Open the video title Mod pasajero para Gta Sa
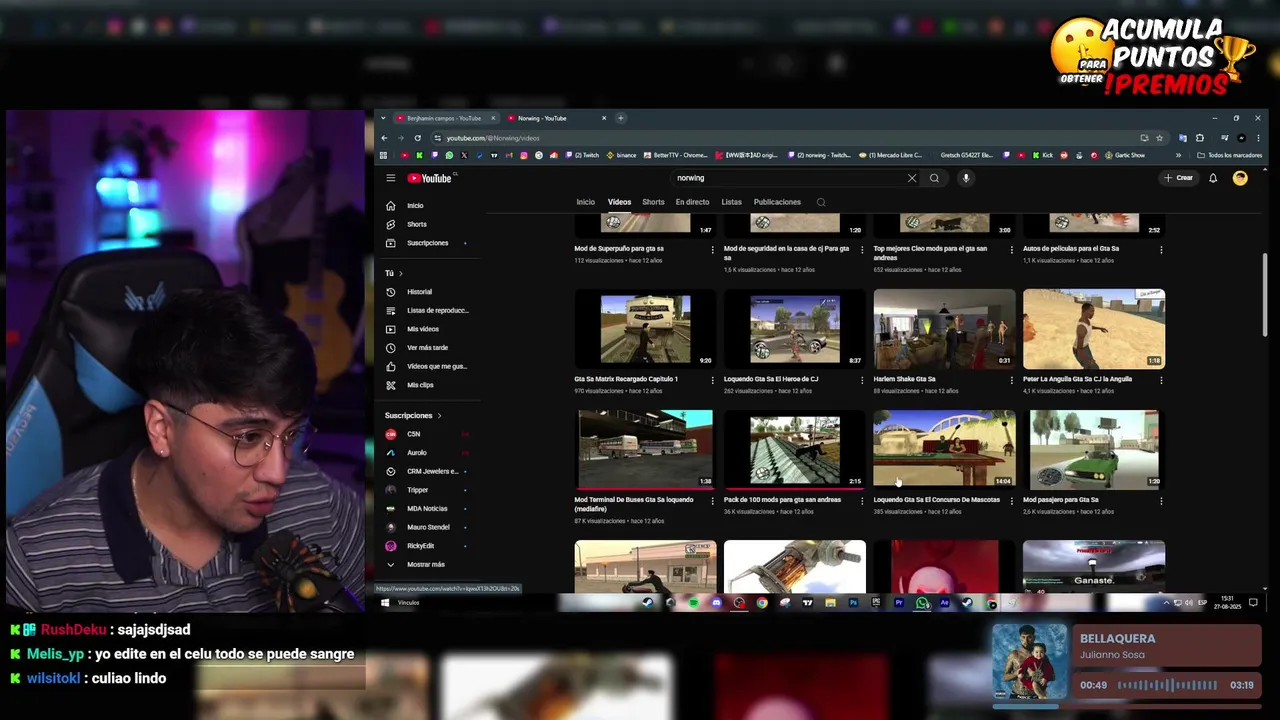The image size is (1280, 720). 1060,500
